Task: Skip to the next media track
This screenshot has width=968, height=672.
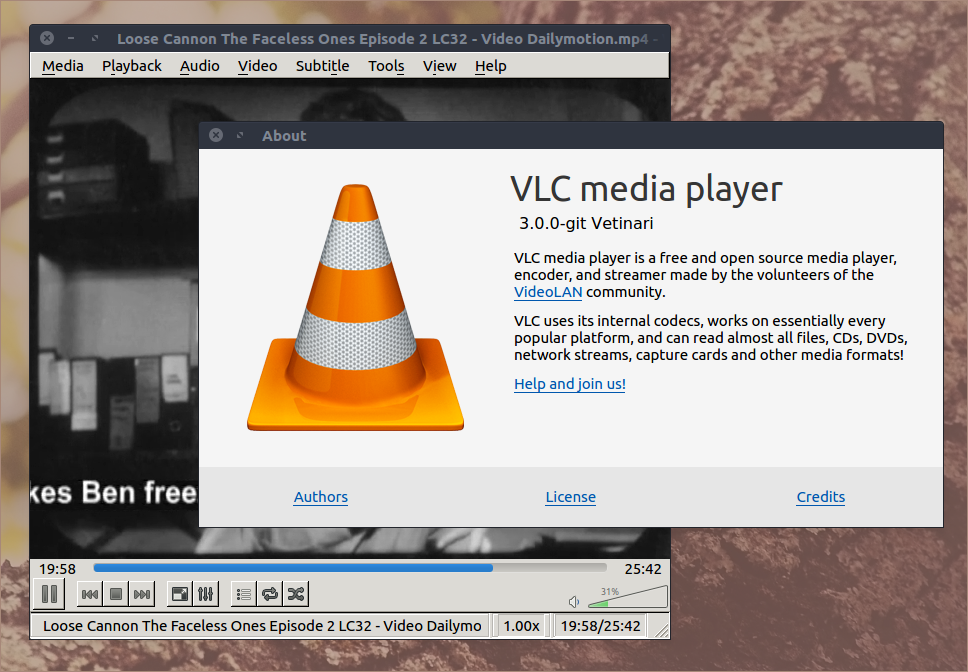Action: click(x=142, y=594)
